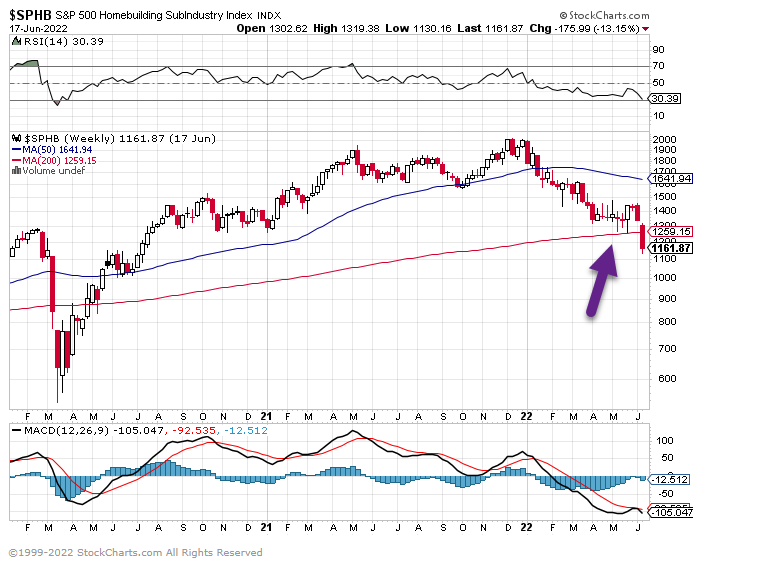Click the 600 price axis label
Image resolution: width=772 pixels, height=570 pixels.
667,379
